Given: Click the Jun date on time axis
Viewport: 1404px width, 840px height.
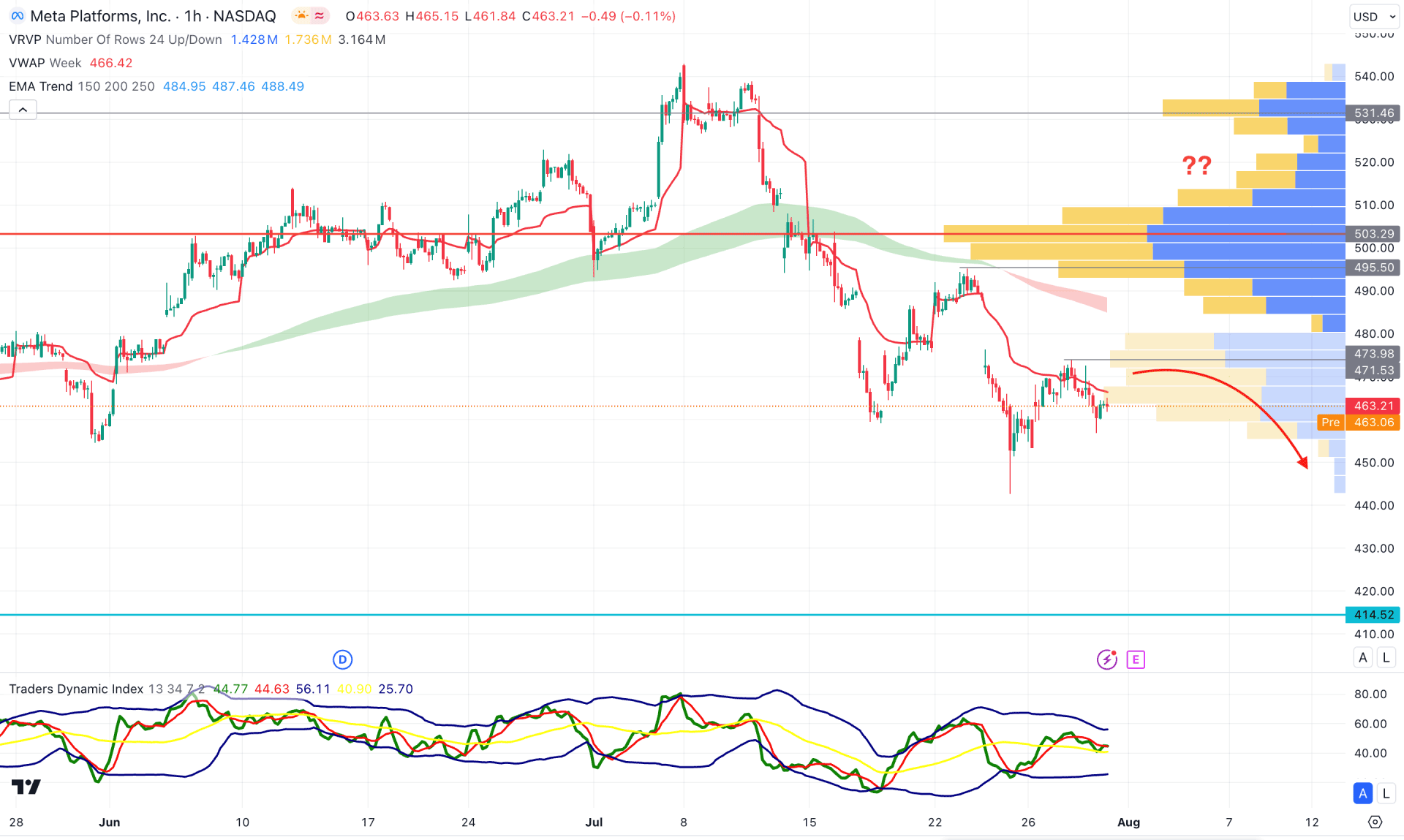Looking at the screenshot, I should (109, 822).
